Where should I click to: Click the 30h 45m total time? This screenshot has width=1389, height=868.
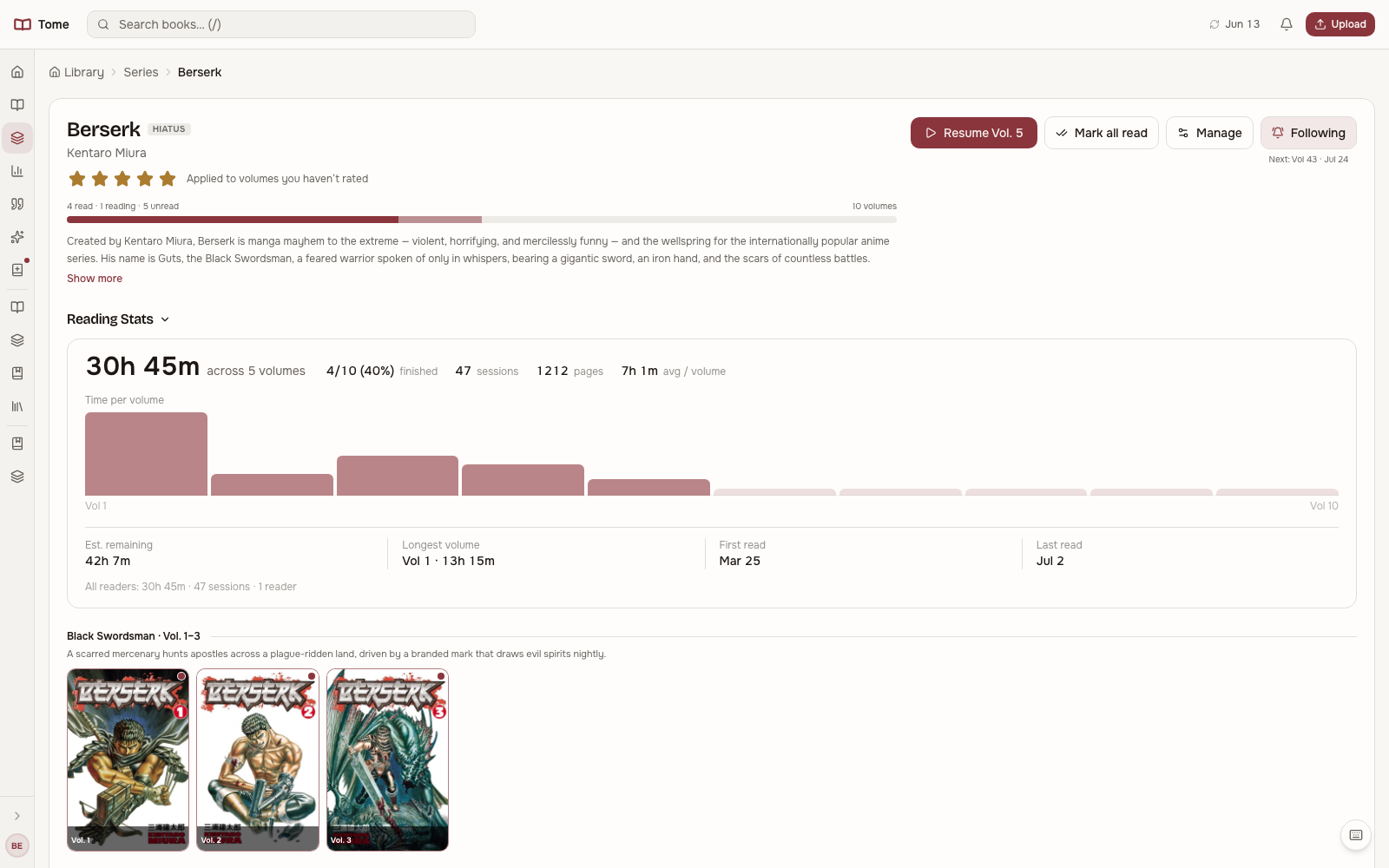pyautogui.click(x=142, y=366)
